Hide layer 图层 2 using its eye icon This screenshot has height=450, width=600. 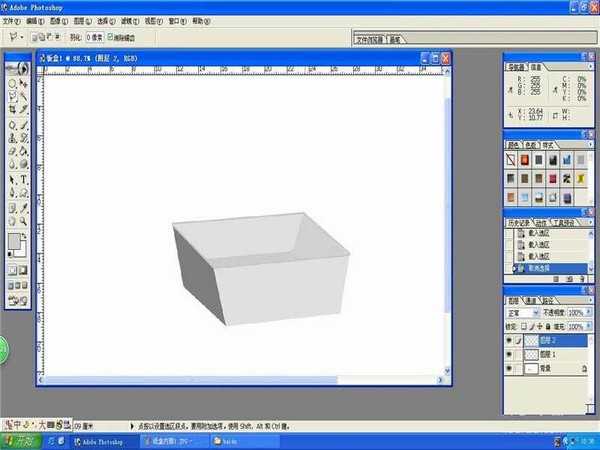pyautogui.click(x=510, y=340)
